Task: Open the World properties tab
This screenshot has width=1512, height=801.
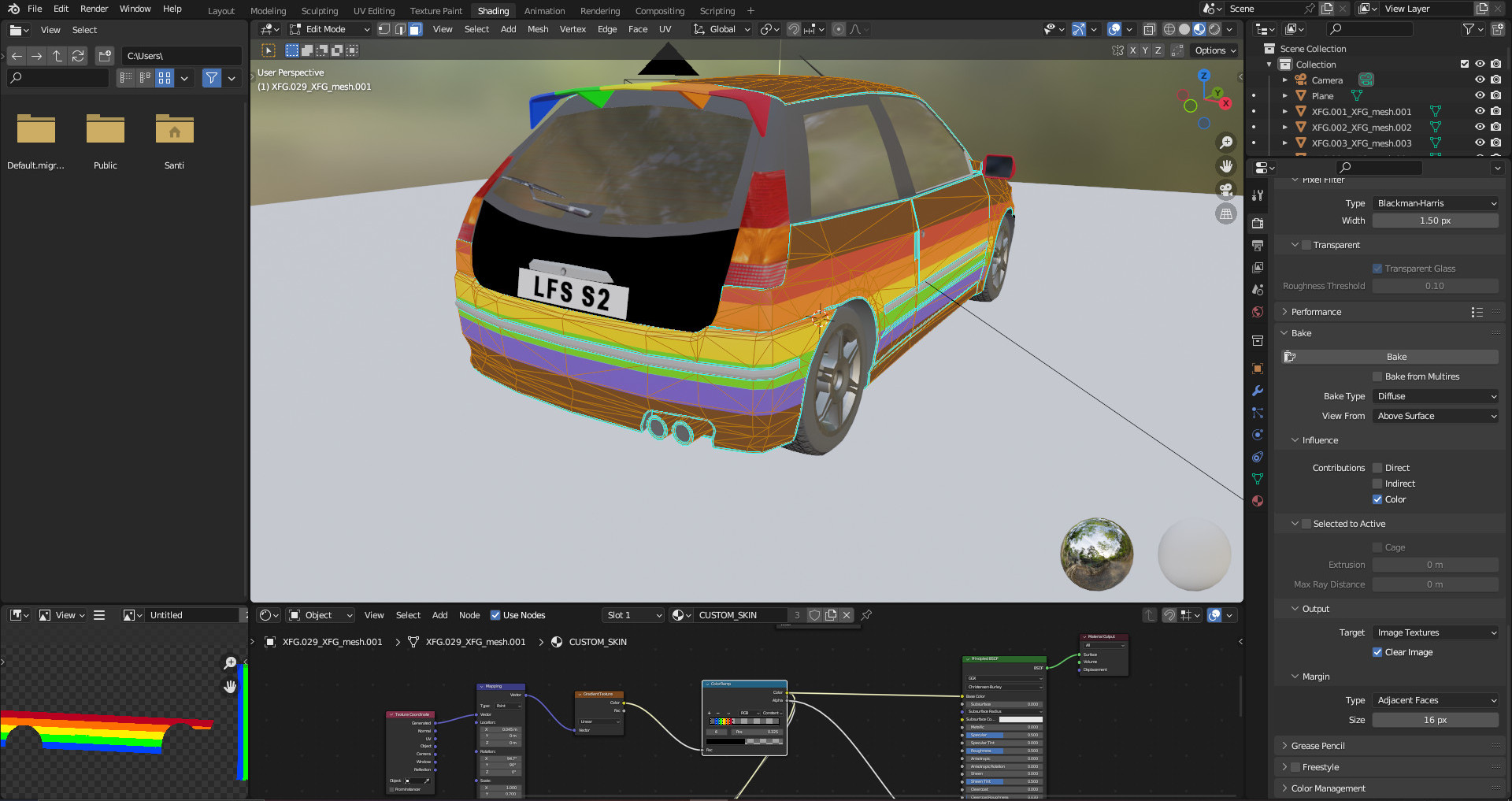Action: pos(1258,312)
